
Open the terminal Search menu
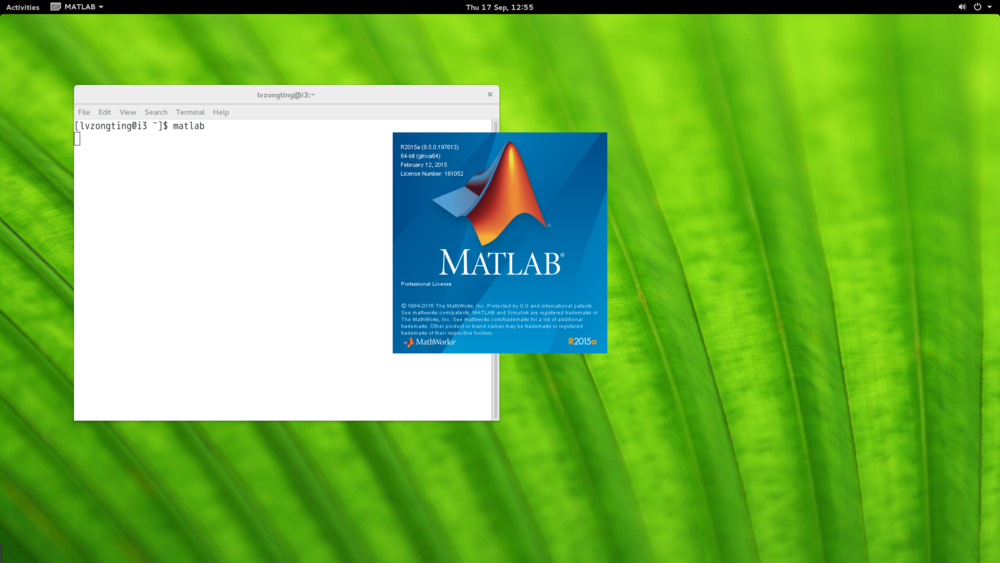tap(156, 112)
